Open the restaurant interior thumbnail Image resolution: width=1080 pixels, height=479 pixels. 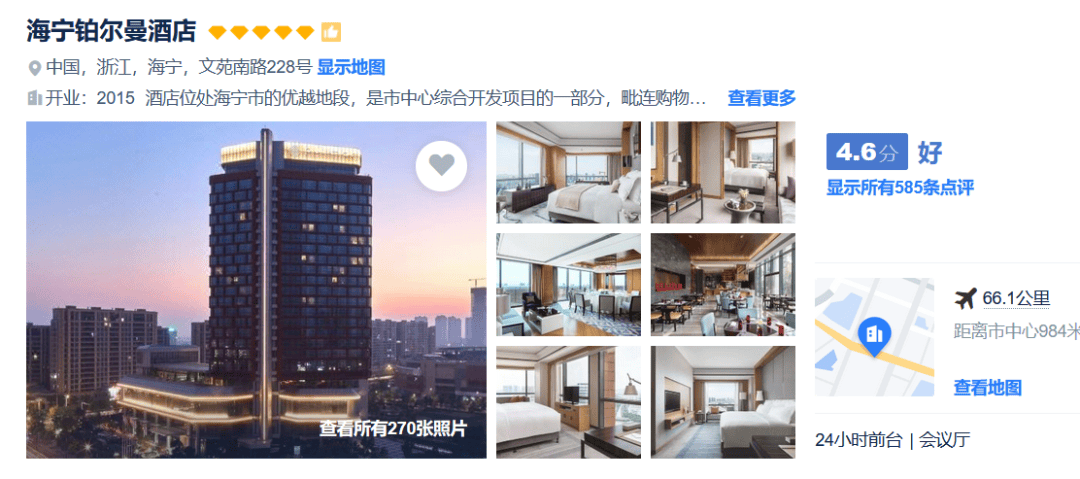[x=723, y=285]
